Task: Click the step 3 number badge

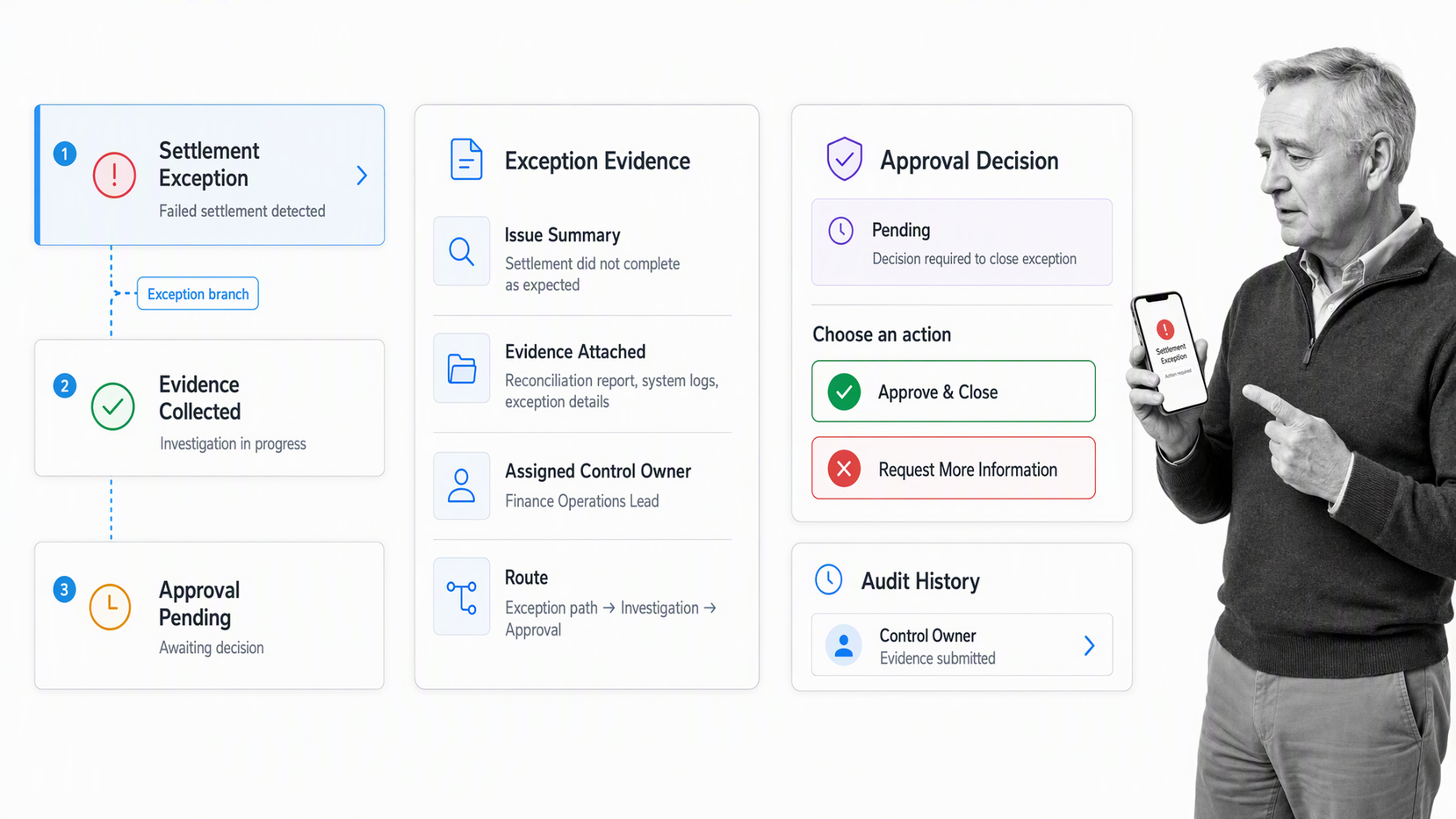Action: click(x=64, y=589)
